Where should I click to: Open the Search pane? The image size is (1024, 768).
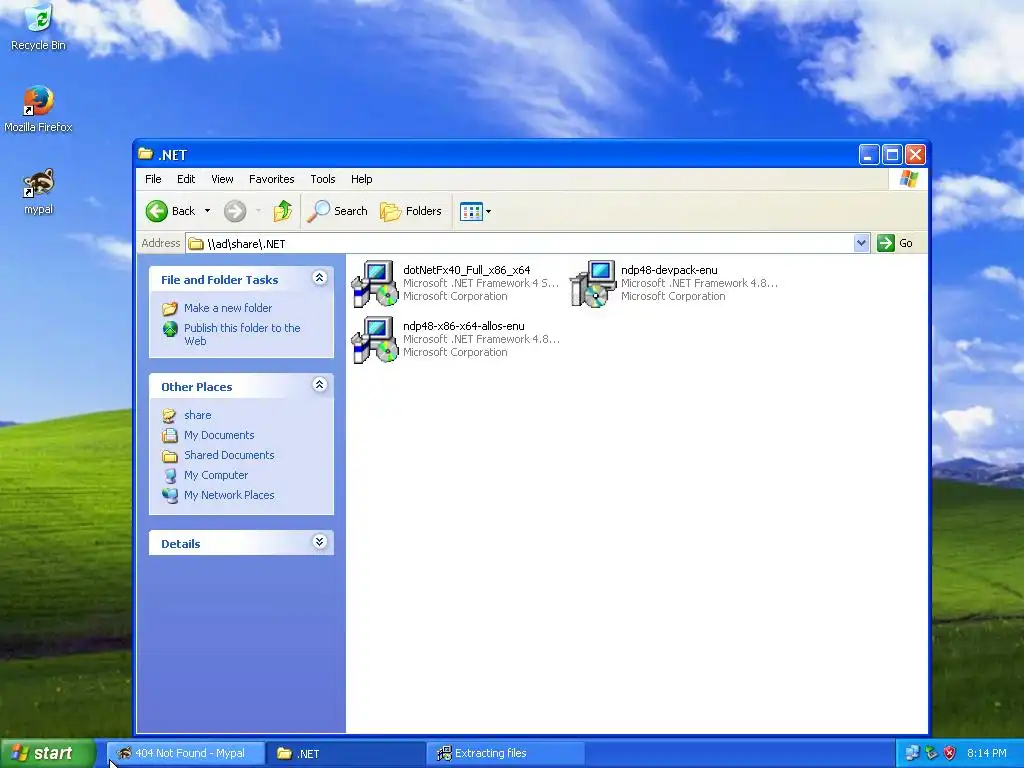click(337, 211)
